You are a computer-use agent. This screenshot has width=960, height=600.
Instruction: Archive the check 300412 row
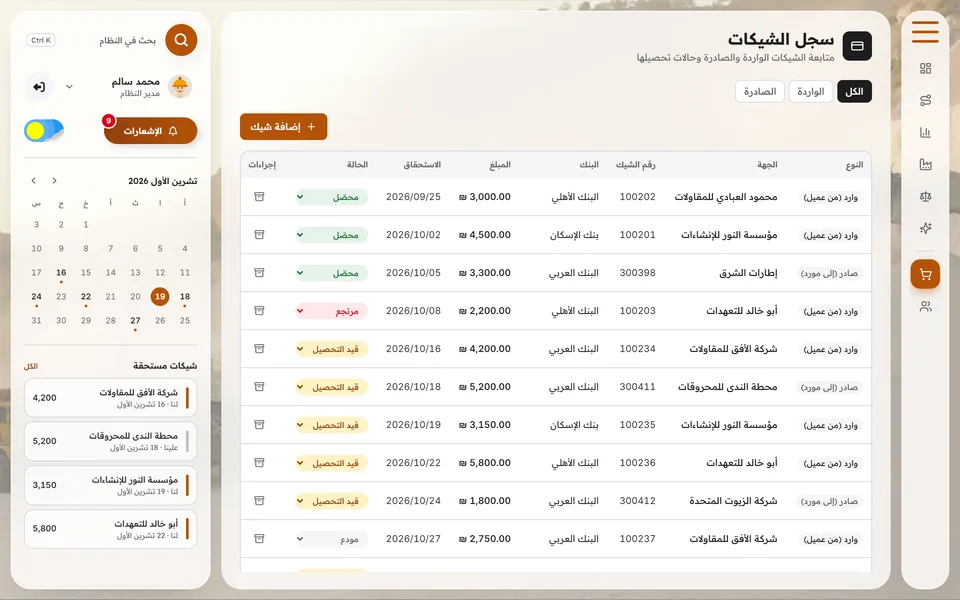click(x=259, y=500)
